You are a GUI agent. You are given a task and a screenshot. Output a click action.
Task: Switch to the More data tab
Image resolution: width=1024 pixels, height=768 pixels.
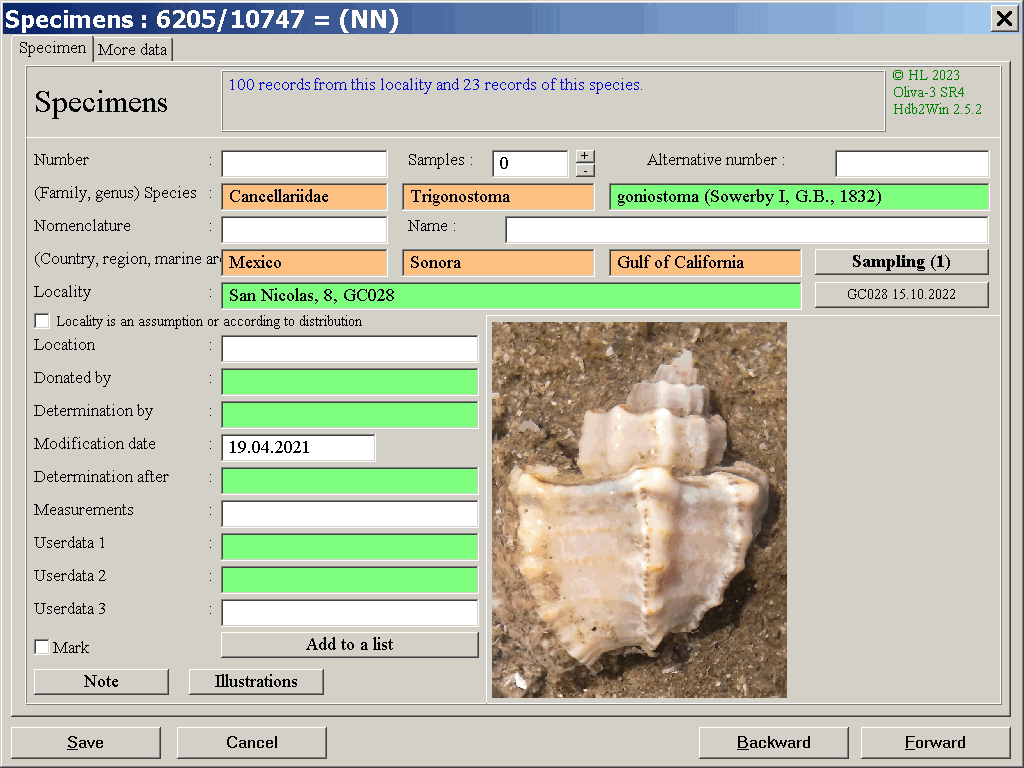pos(132,49)
